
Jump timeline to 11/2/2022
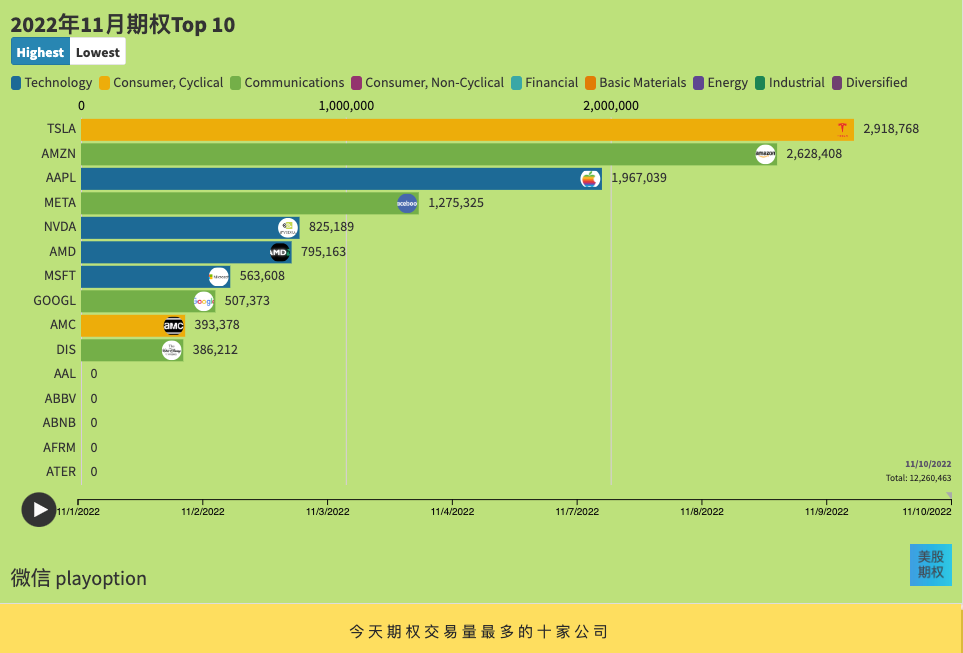(203, 511)
